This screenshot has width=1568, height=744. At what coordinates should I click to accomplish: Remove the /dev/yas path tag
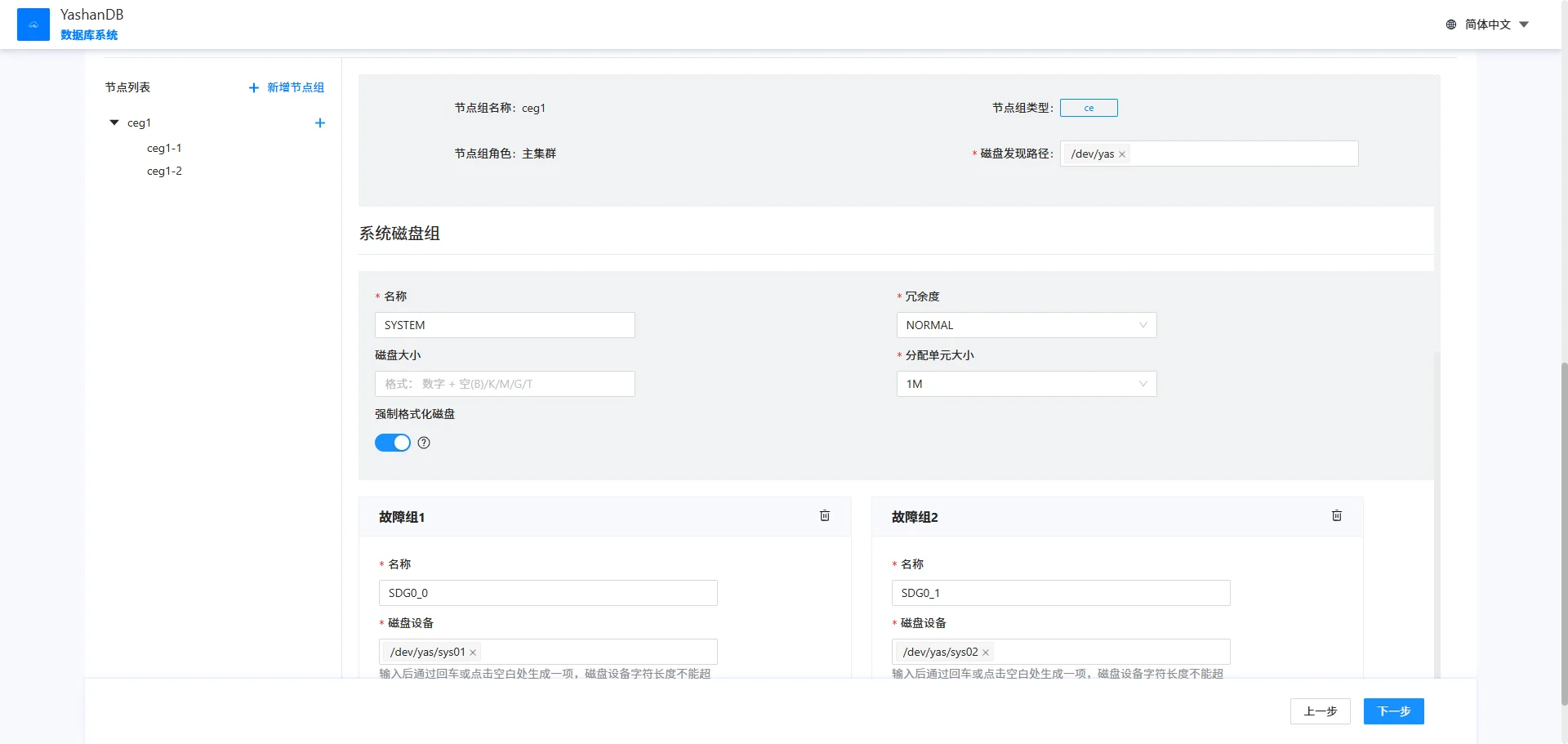1122,154
